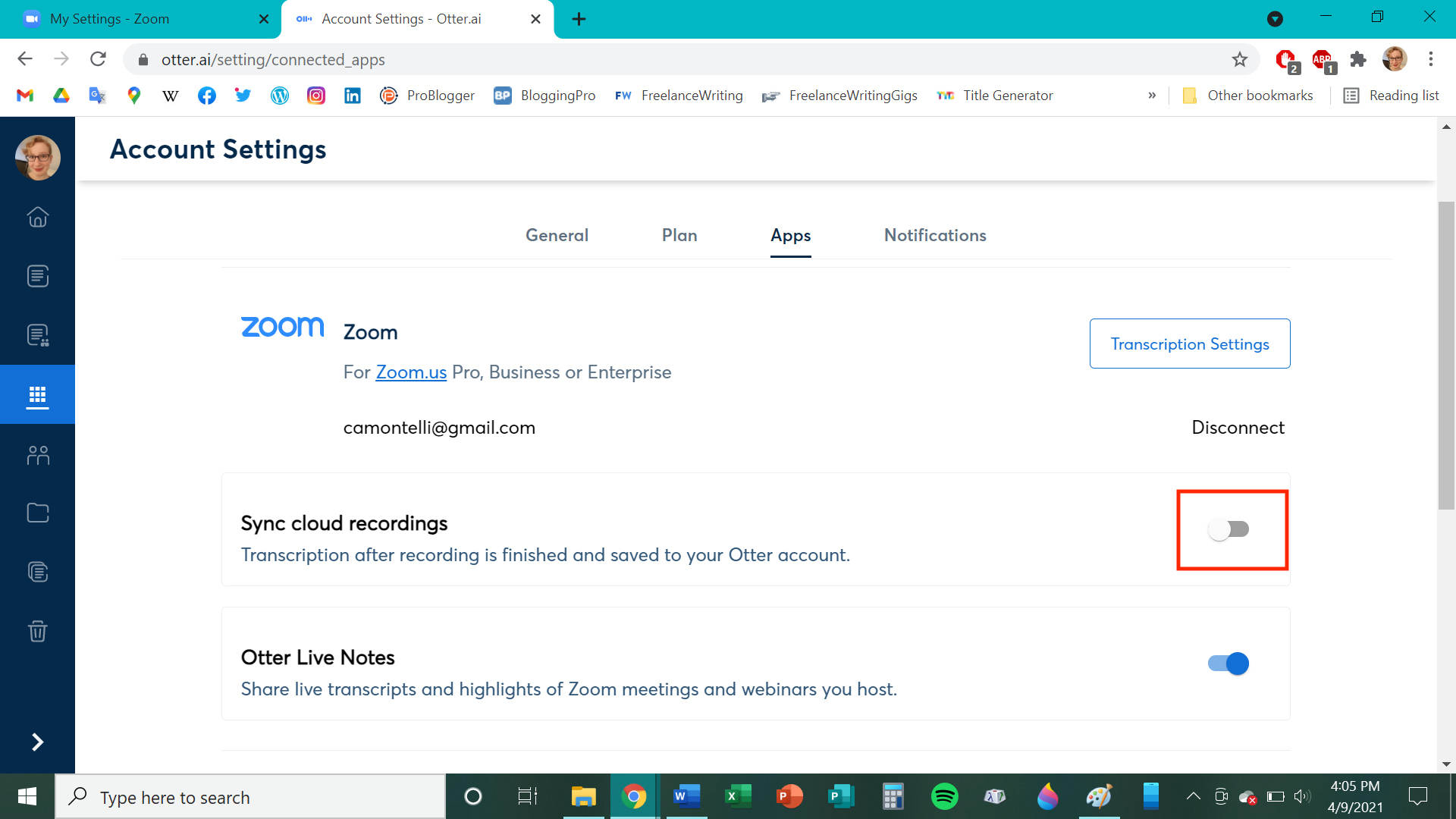This screenshot has width=1456, height=819.
Task: Open Google Drive bookmark icon
Action: 61,96
